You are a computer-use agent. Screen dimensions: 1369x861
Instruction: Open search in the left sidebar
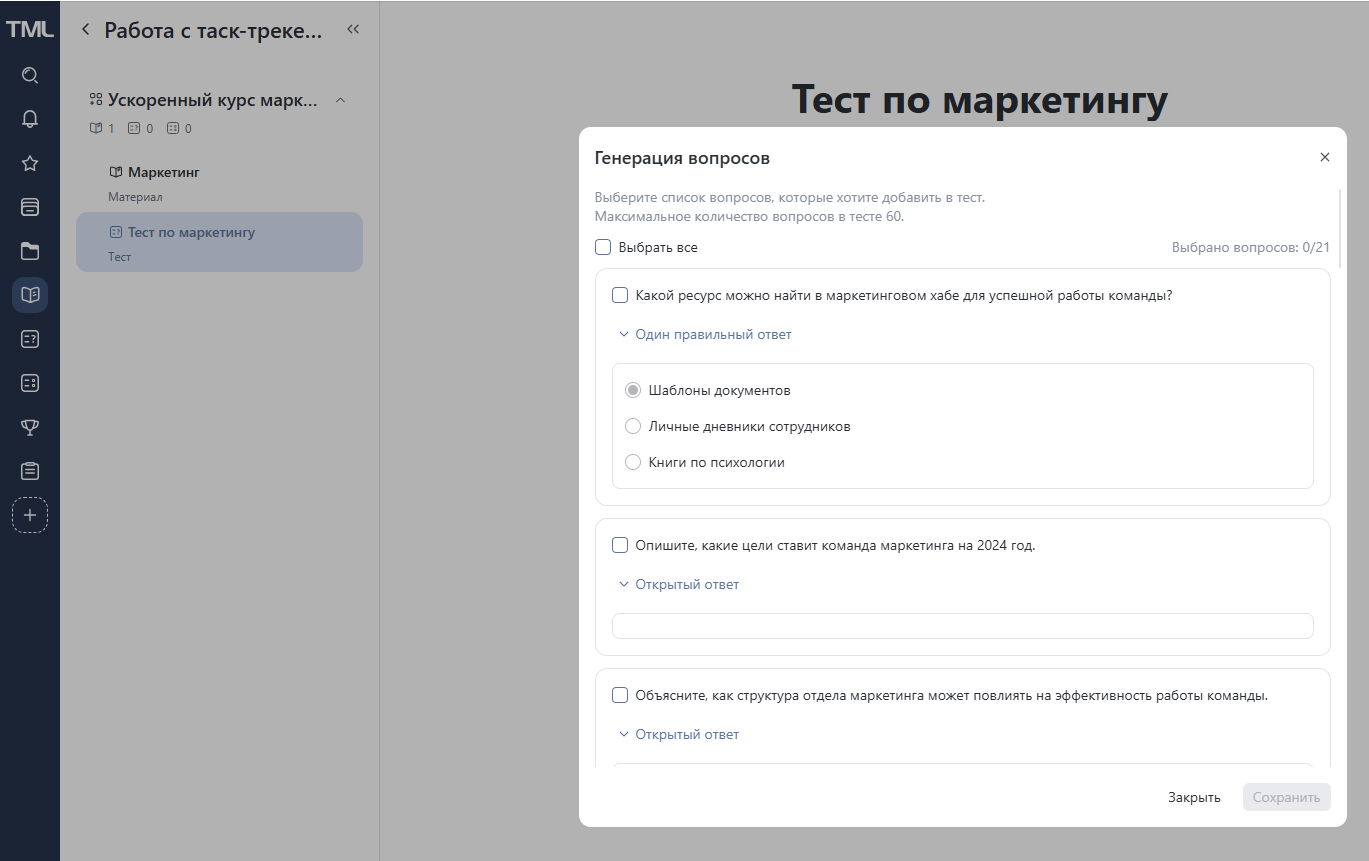30,75
